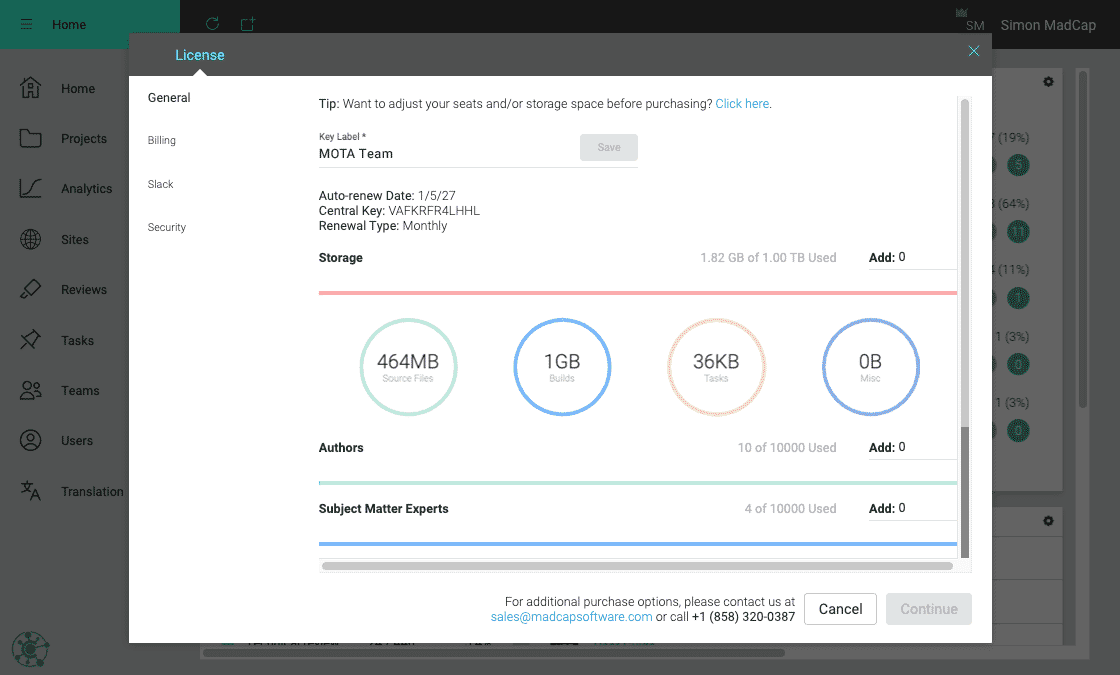Open the Home icon in sidebar

click(30, 88)
